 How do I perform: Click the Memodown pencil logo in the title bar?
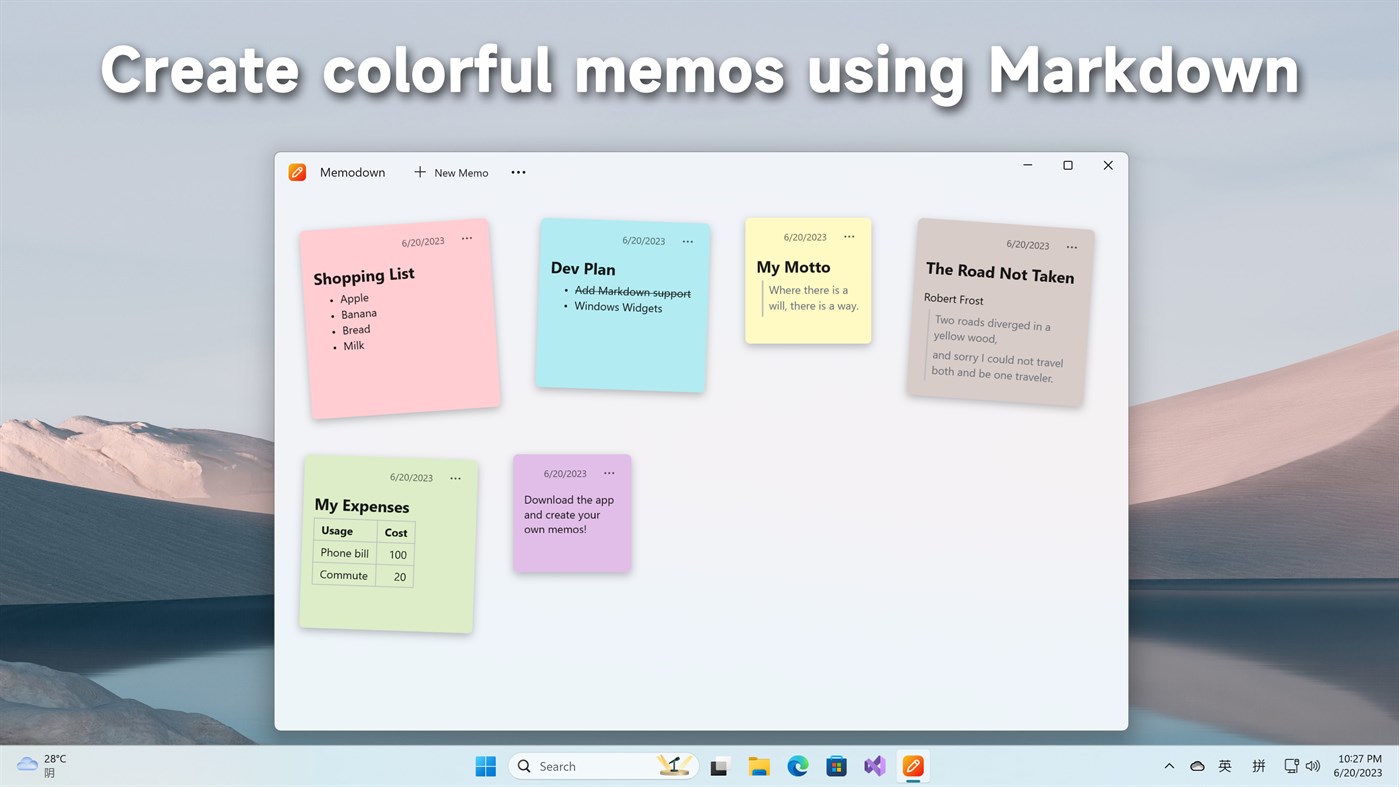[x=297, y=171]
